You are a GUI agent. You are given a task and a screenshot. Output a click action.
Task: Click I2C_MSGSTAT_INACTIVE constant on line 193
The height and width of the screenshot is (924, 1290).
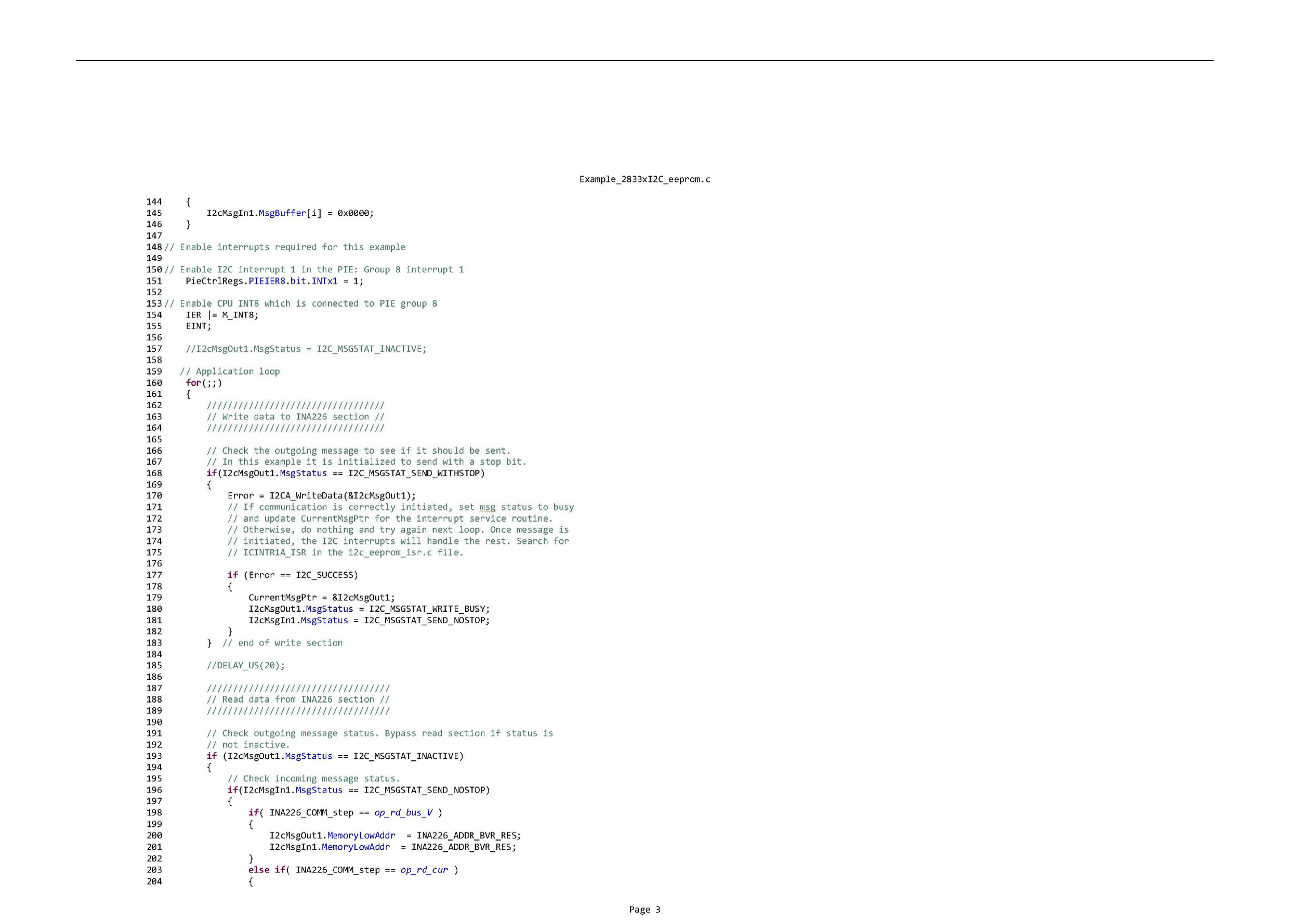coord(406,756)
